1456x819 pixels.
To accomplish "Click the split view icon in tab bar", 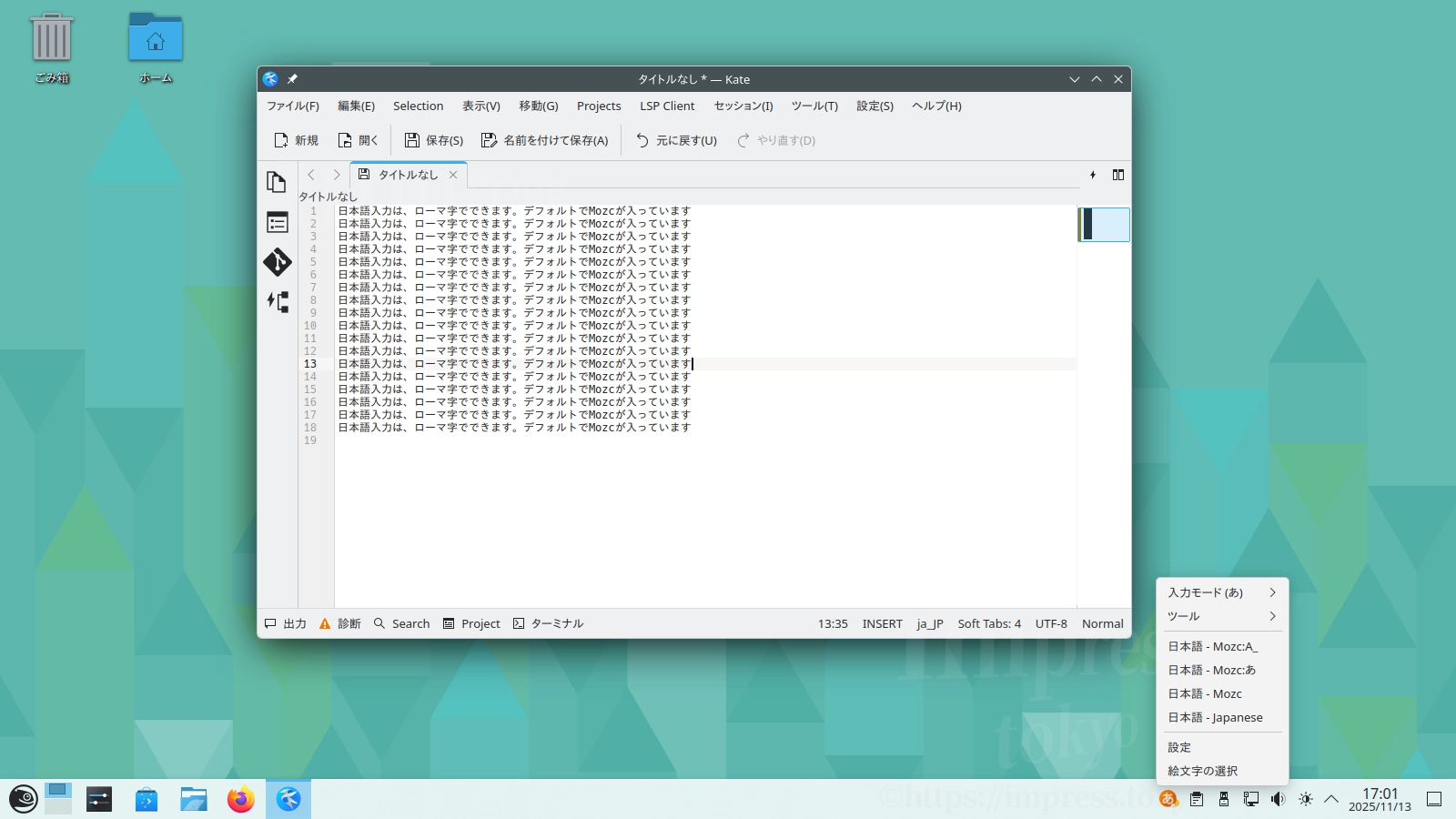I will [x=1118, y=175].
